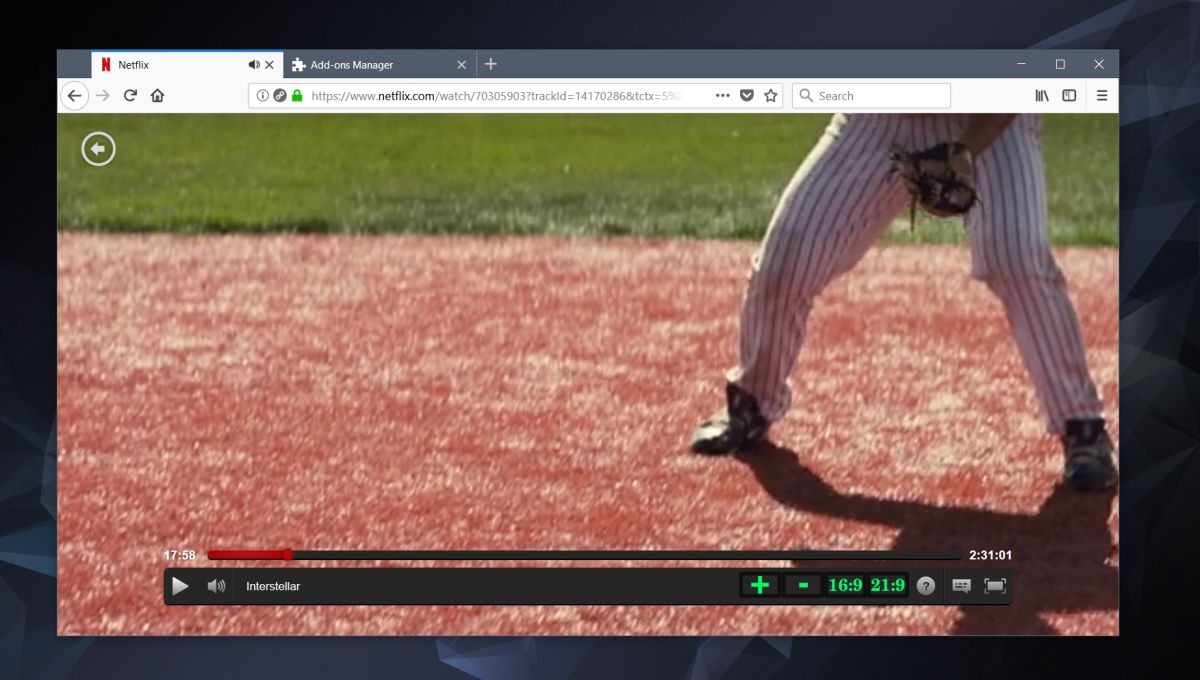Show site information icon
Viewport: 1200px width, 680px height.
click(263, 96)
